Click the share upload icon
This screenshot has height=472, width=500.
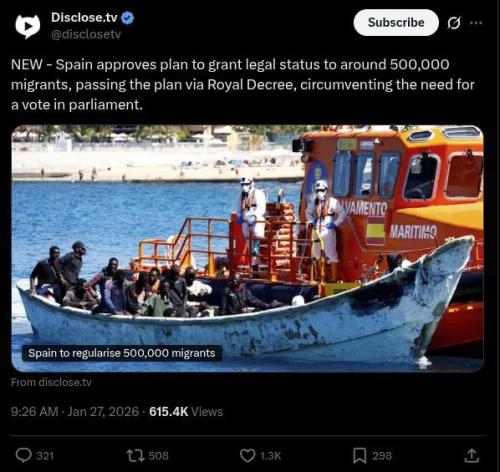click(472, 456)
